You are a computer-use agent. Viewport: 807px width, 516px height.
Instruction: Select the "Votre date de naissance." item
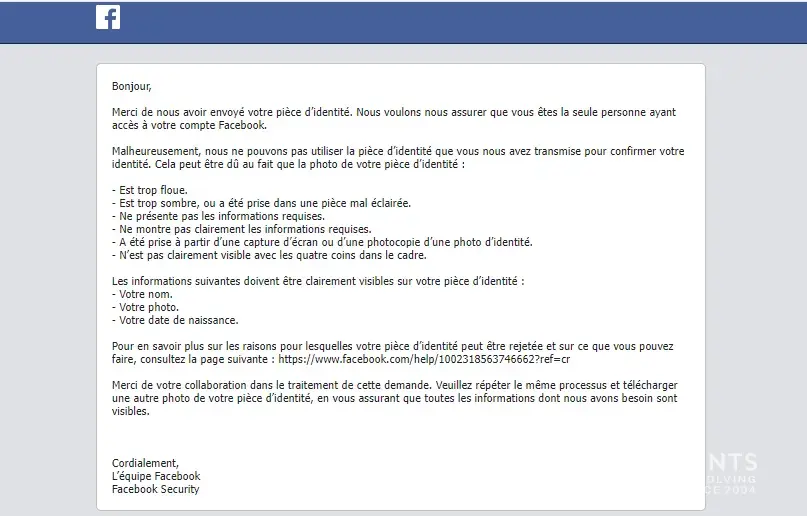pyautogui.click(x=175, y=320)
